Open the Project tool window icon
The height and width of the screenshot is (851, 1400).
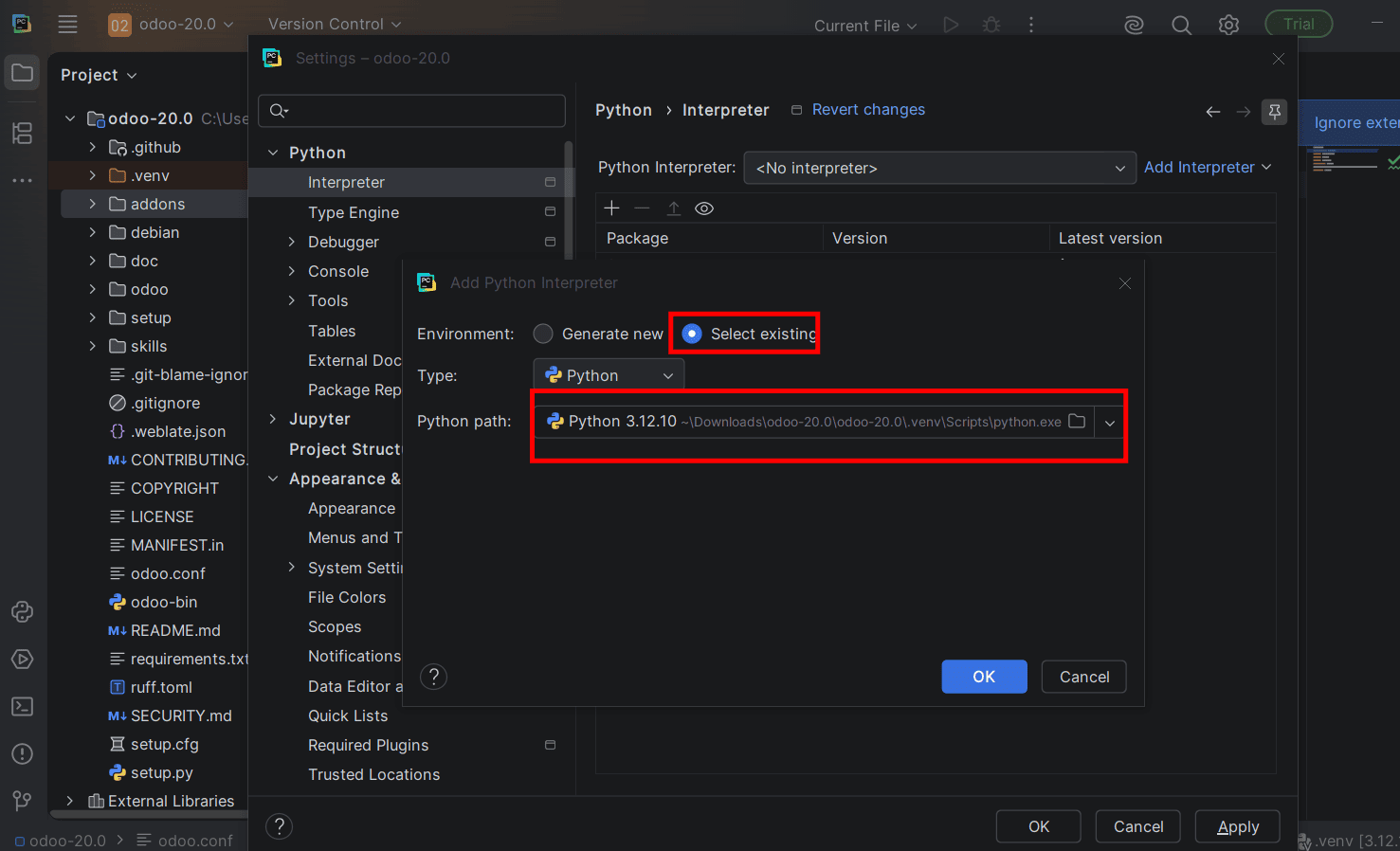(x=23, y=73)
